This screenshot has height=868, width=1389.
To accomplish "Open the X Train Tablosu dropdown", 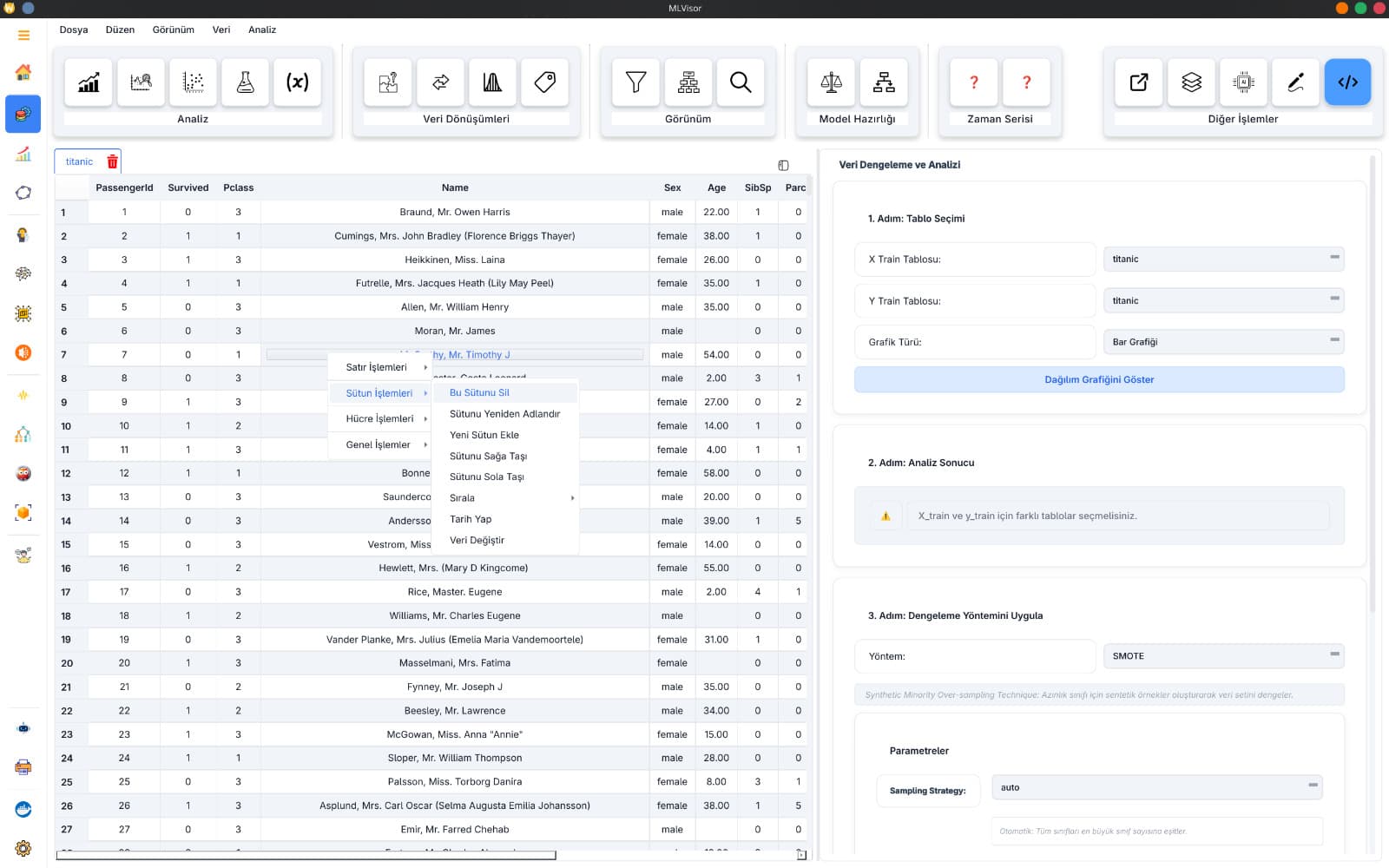I will pos(1223,259).
